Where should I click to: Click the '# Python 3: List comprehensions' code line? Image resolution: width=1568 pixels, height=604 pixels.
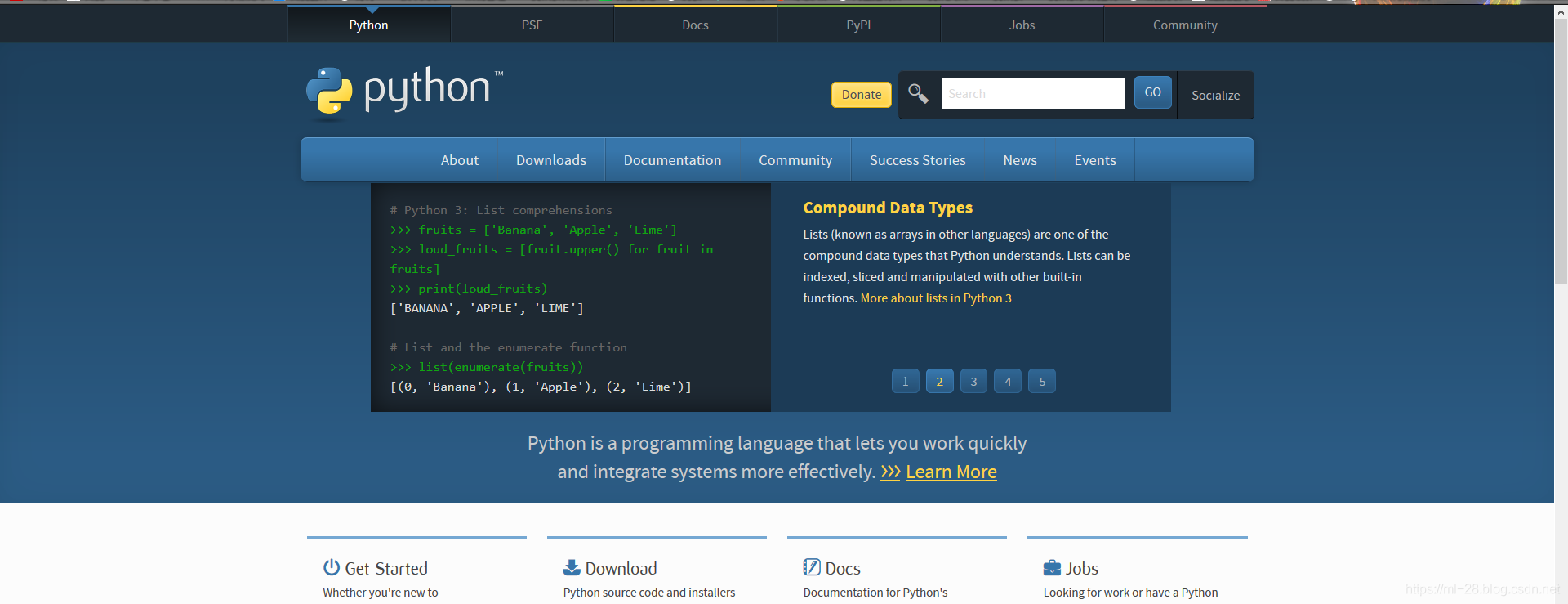501,210
